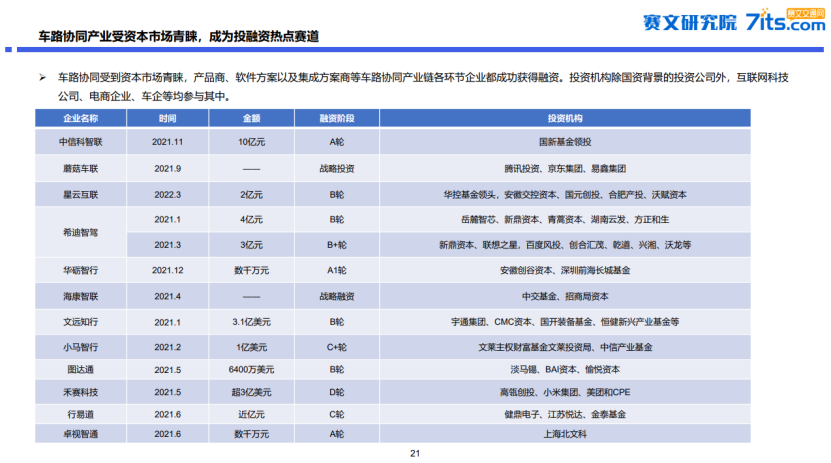This screenshot has height=463, width=831.
Task: Click the investors cell 中交基金、招商局资本
Action: pyautogui.click(x=565, y=296)
